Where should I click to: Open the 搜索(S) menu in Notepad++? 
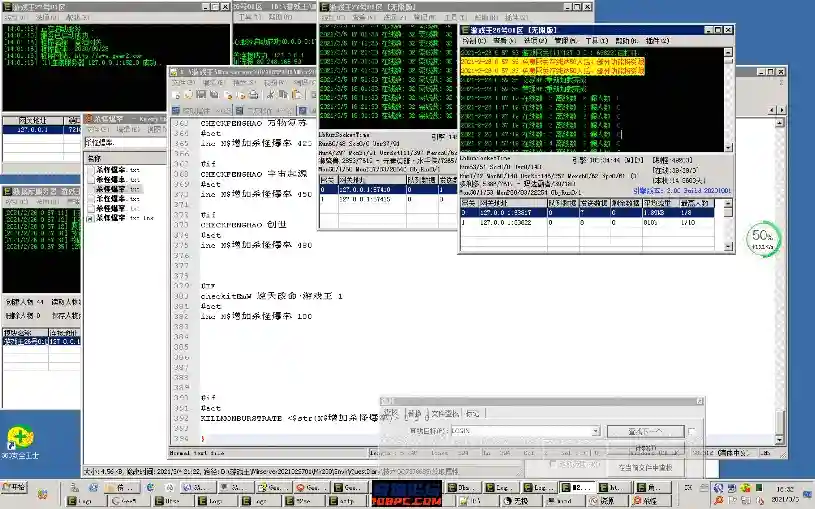pos(243,83)
